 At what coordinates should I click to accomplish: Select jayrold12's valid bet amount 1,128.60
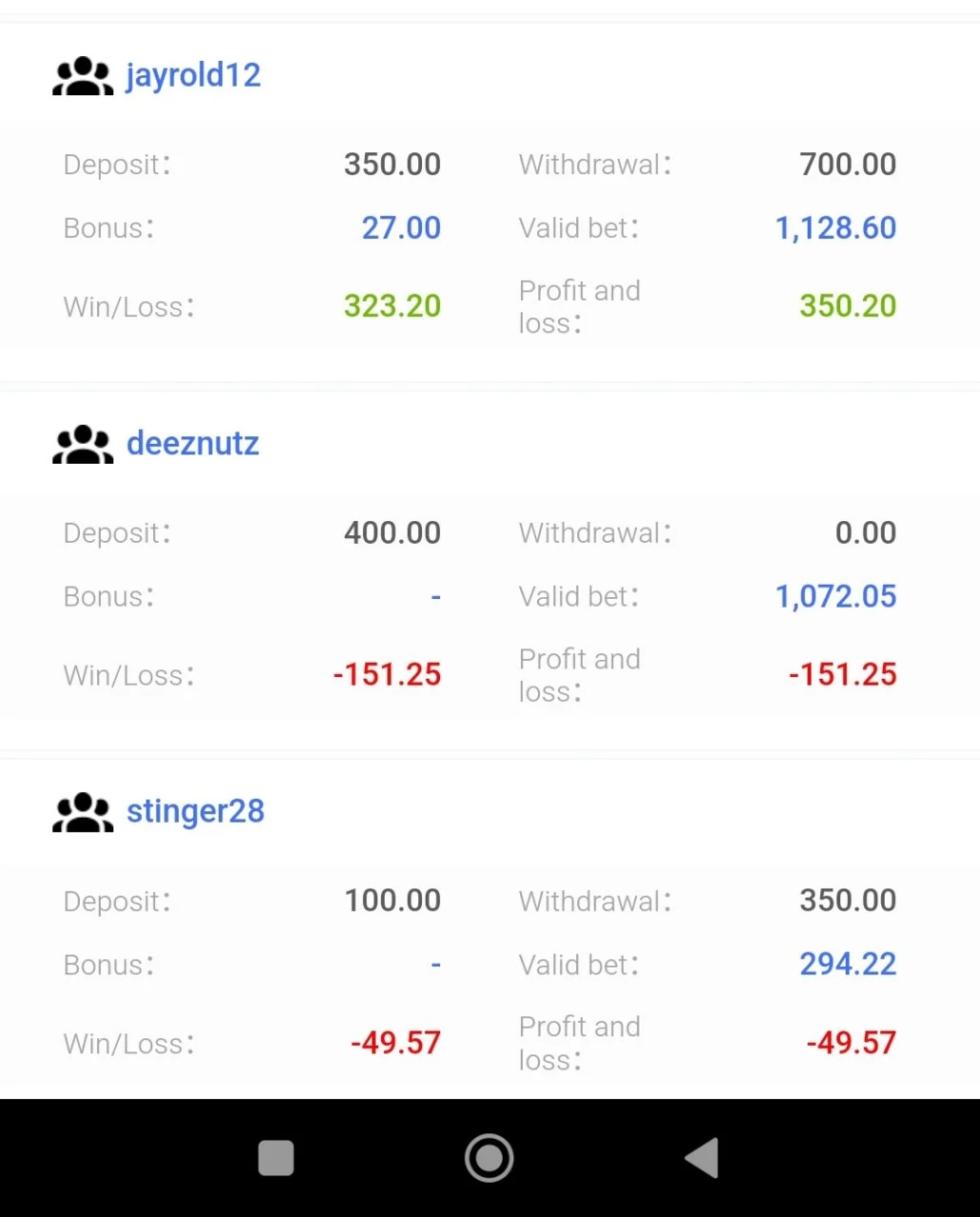(x=836, y=228)
